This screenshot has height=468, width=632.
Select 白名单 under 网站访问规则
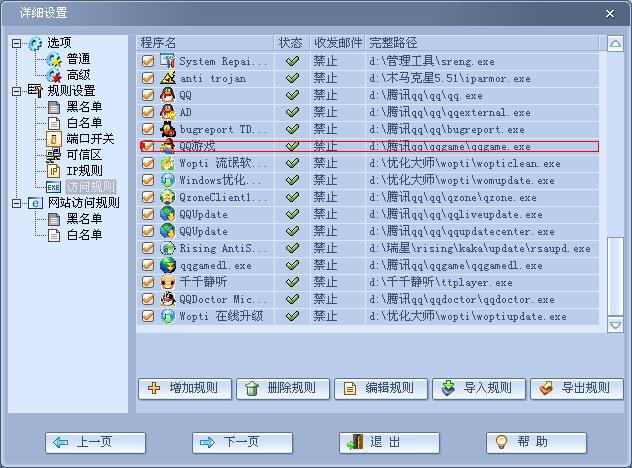point(84,235)
